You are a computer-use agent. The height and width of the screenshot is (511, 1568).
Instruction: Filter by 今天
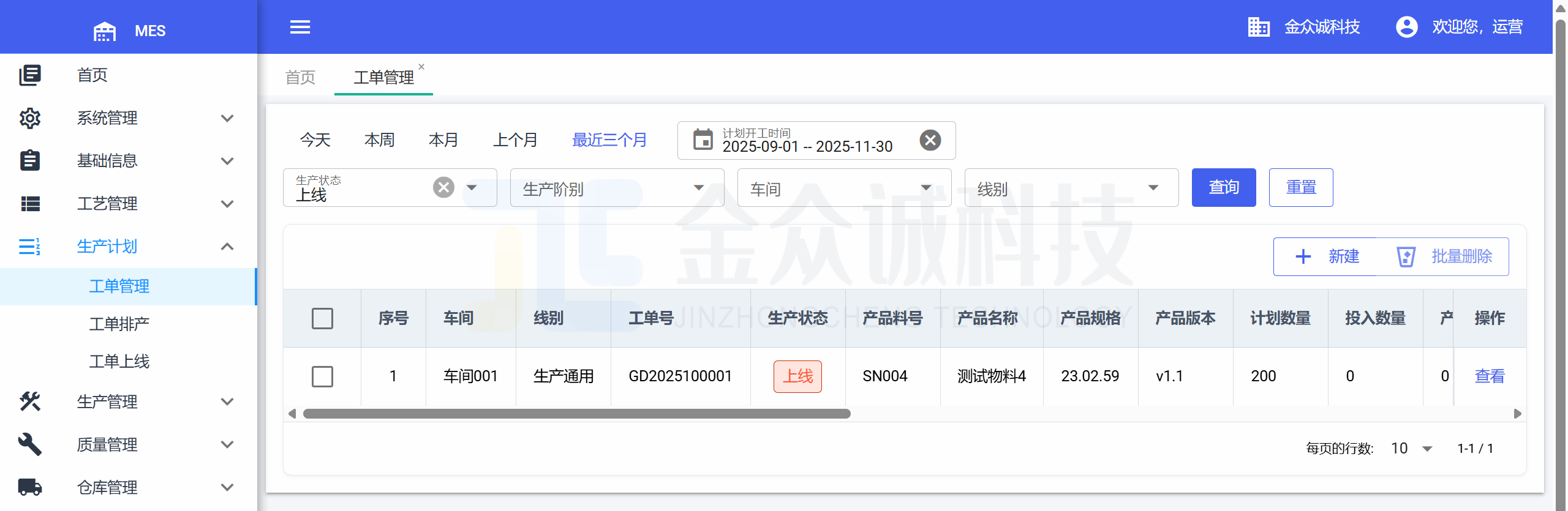pos(315,140)
